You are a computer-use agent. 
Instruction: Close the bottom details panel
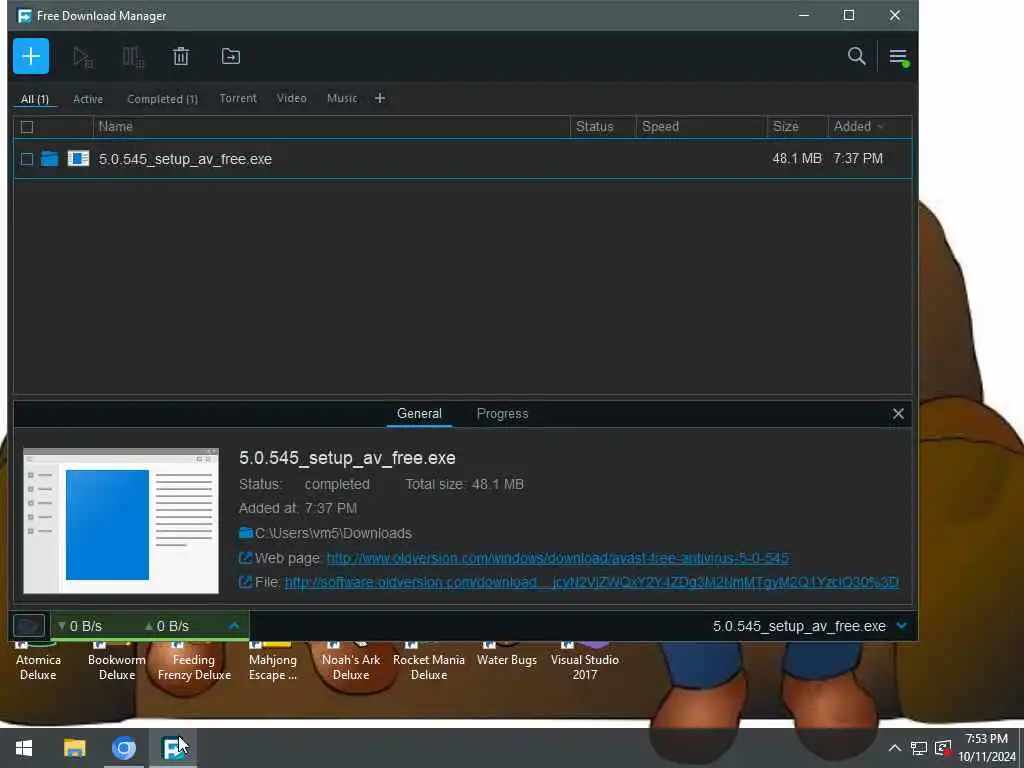pyautogui.click(x=898, y=413)
